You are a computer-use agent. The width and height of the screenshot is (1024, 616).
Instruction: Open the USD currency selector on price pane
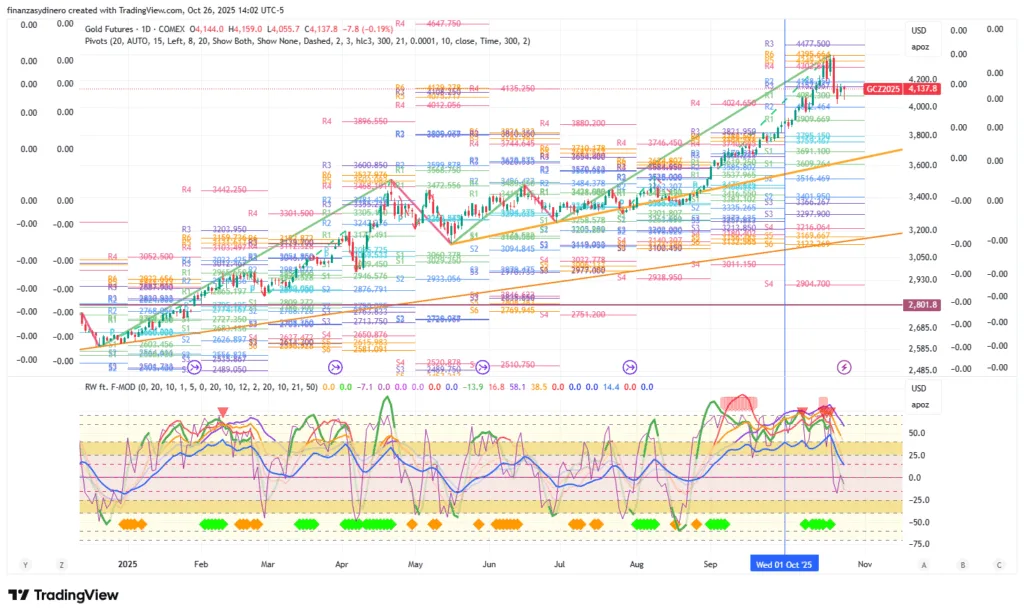(920, 30)
